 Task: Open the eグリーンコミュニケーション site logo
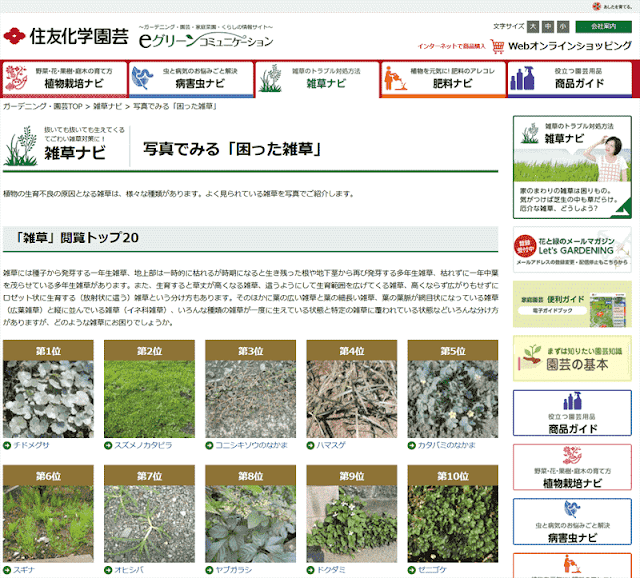[206, 38]
